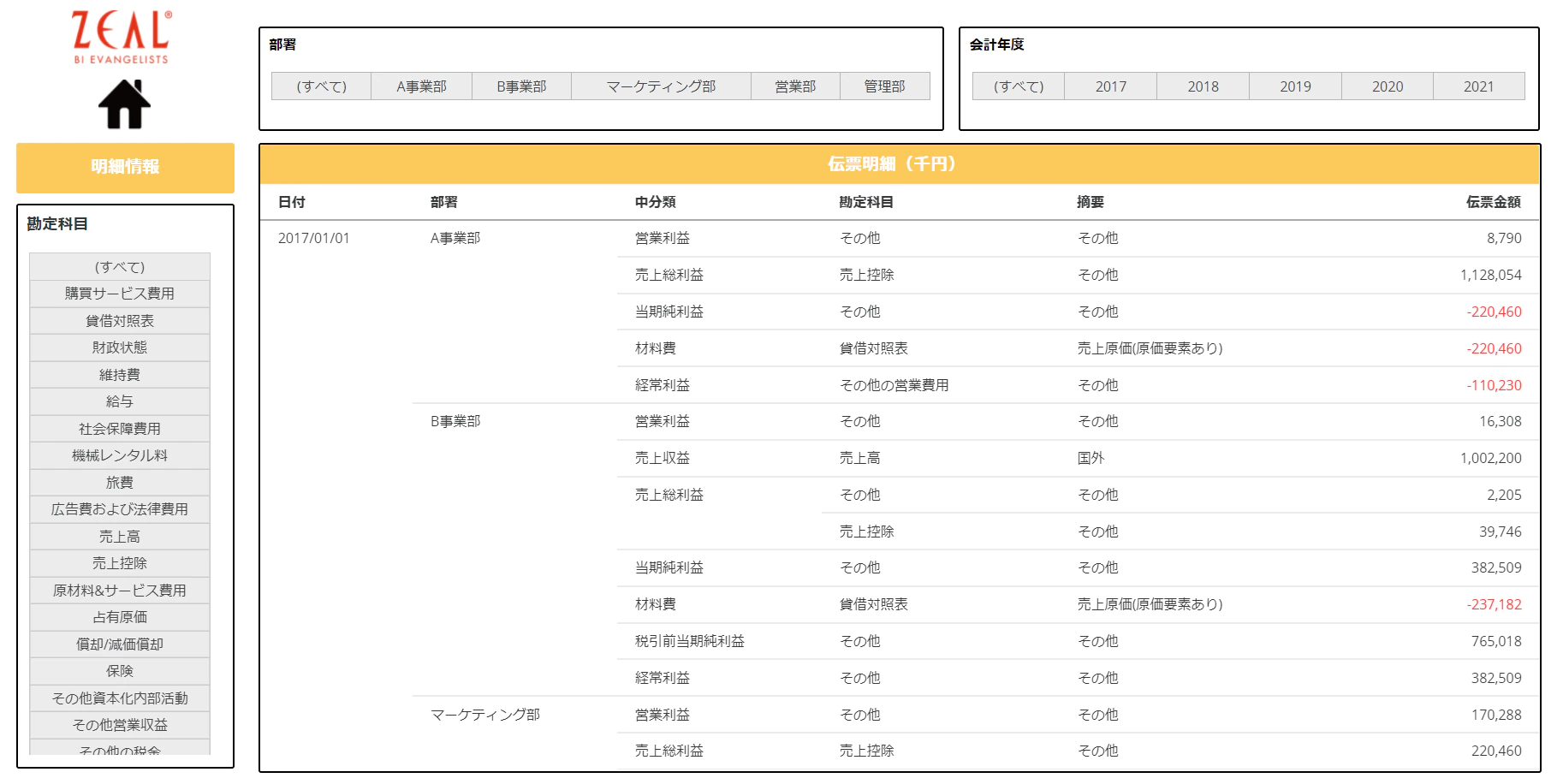Click the マーケティング部 row cell in table
Image resolution: width=1563 pixels, height=784 pixels.
pos(485,715)
